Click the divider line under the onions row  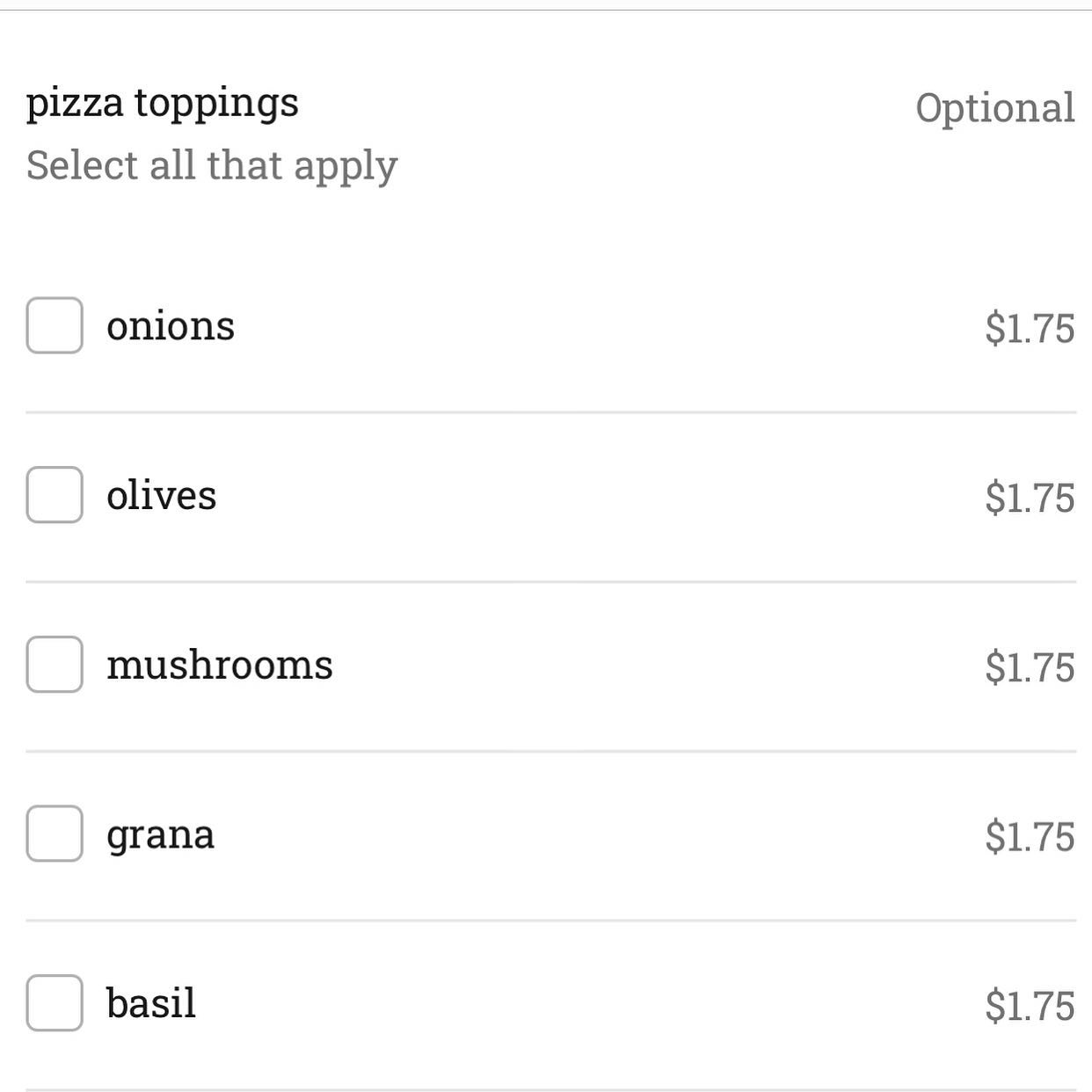pos(551,411)
